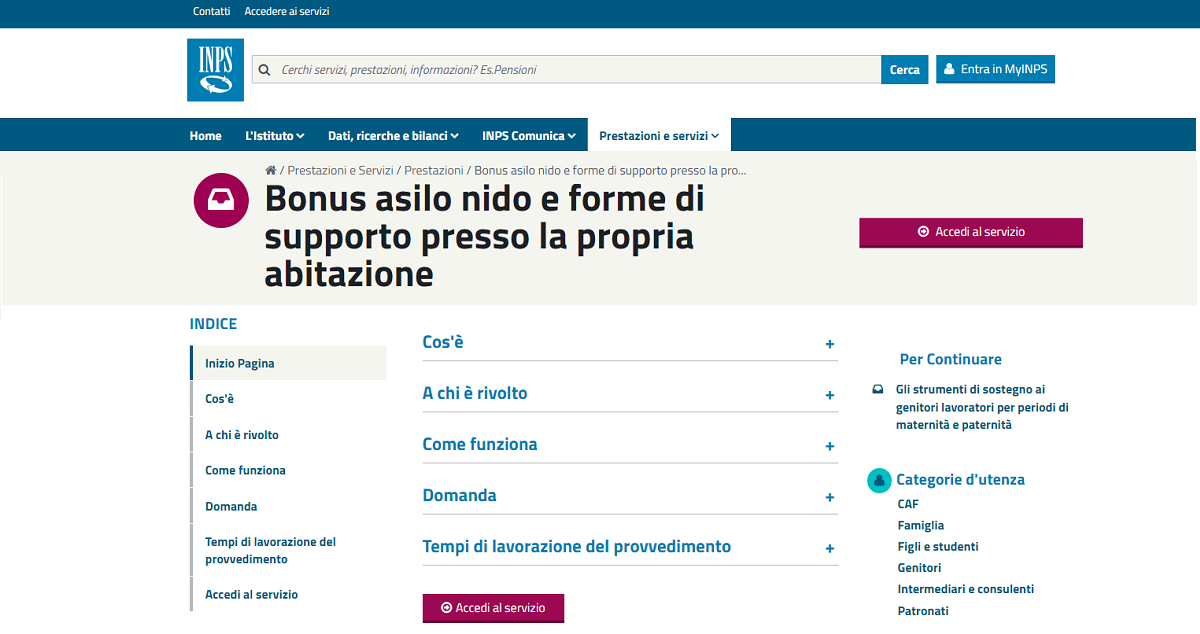Open Prestazioni e servizi dropdown tab
The height and width of the screenshot is (634, 1200).
click(659, 136)
